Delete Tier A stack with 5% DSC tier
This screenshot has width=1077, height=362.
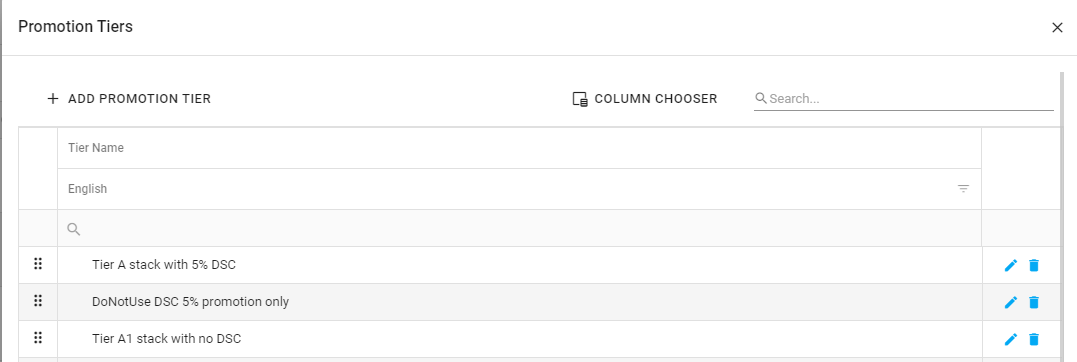(x=1034, y=265)
